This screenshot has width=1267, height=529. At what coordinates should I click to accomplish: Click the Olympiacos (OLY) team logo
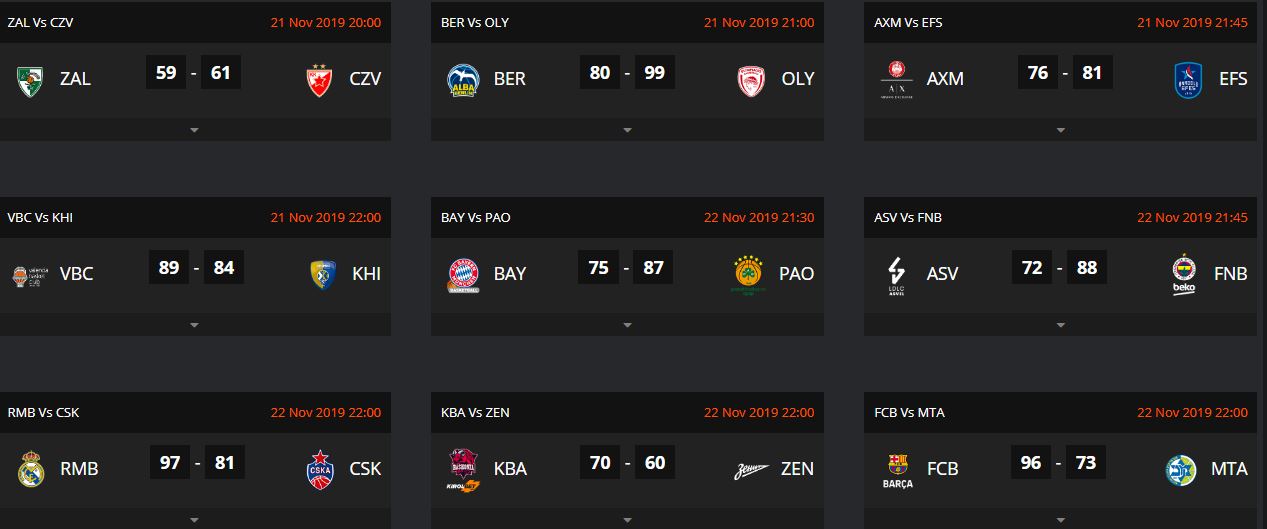(752, 80)
